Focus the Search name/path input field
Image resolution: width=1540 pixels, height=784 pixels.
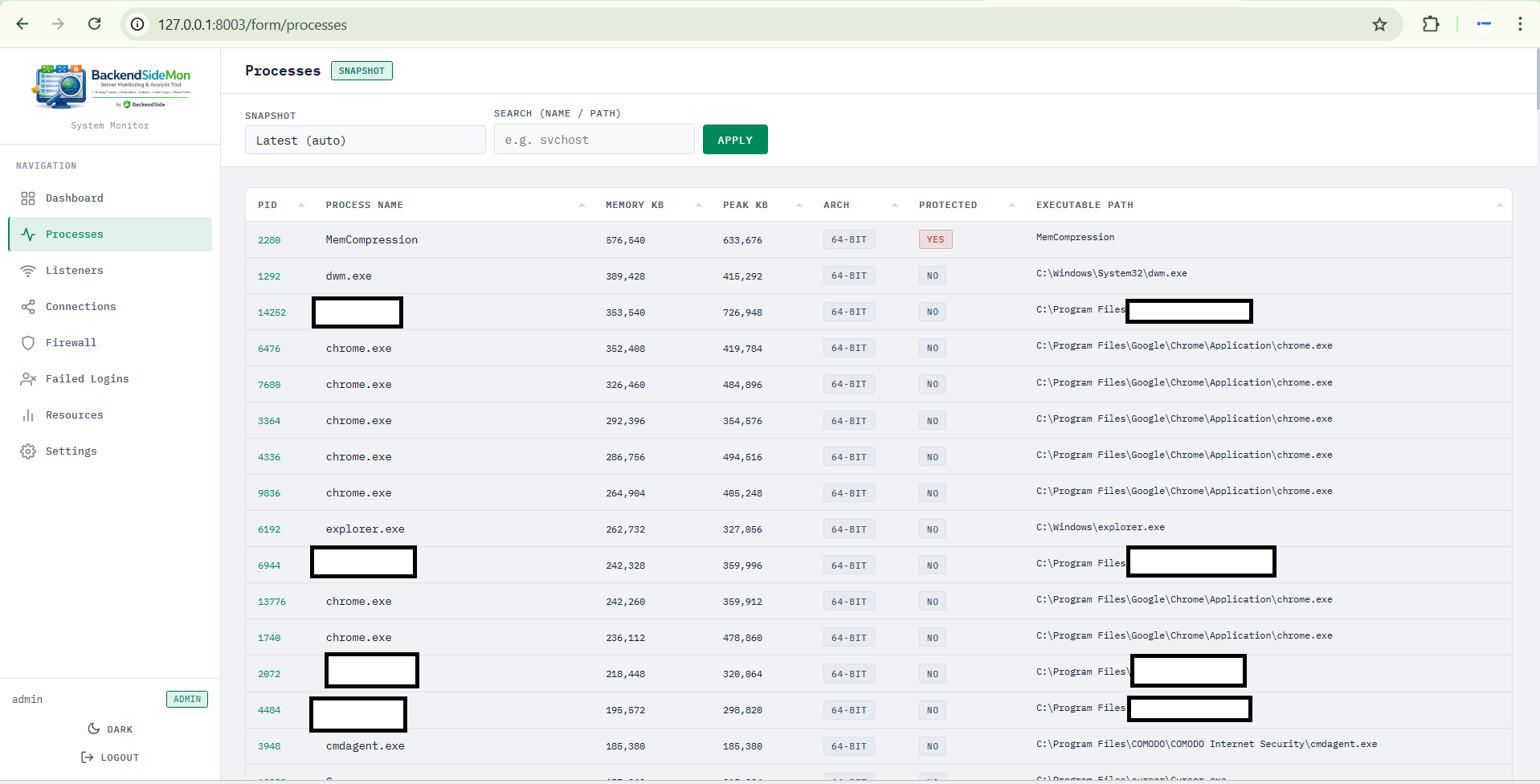(x=594, y=140)
